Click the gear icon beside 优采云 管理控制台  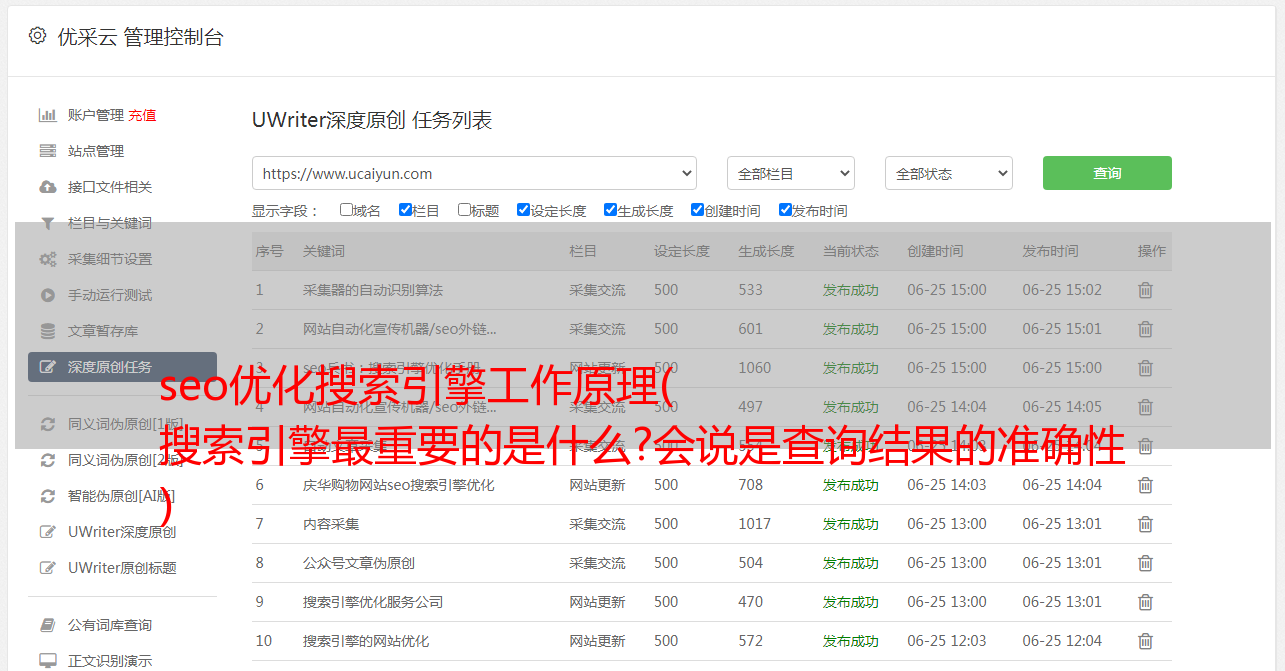tap(37, 36)
